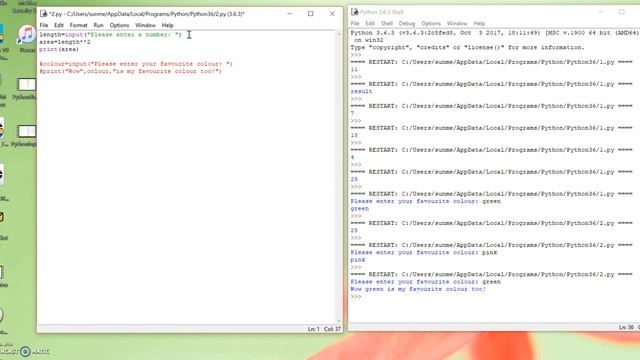
Task: Open Edit menu in 2.py editor
Action: coord(59,25)
